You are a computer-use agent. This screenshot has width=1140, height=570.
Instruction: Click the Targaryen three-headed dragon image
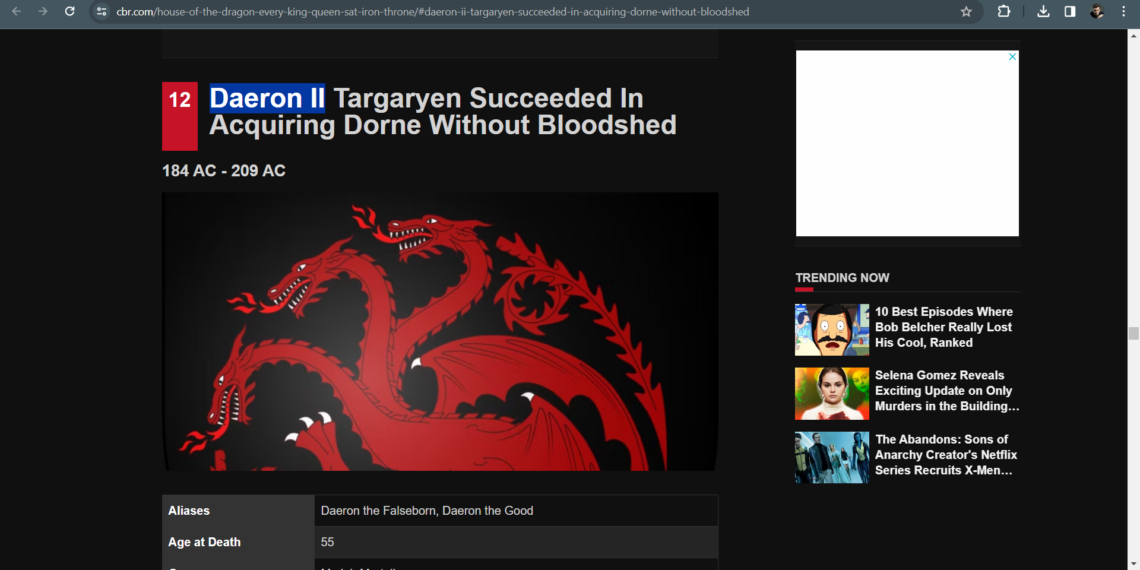(x=440, y=332)
